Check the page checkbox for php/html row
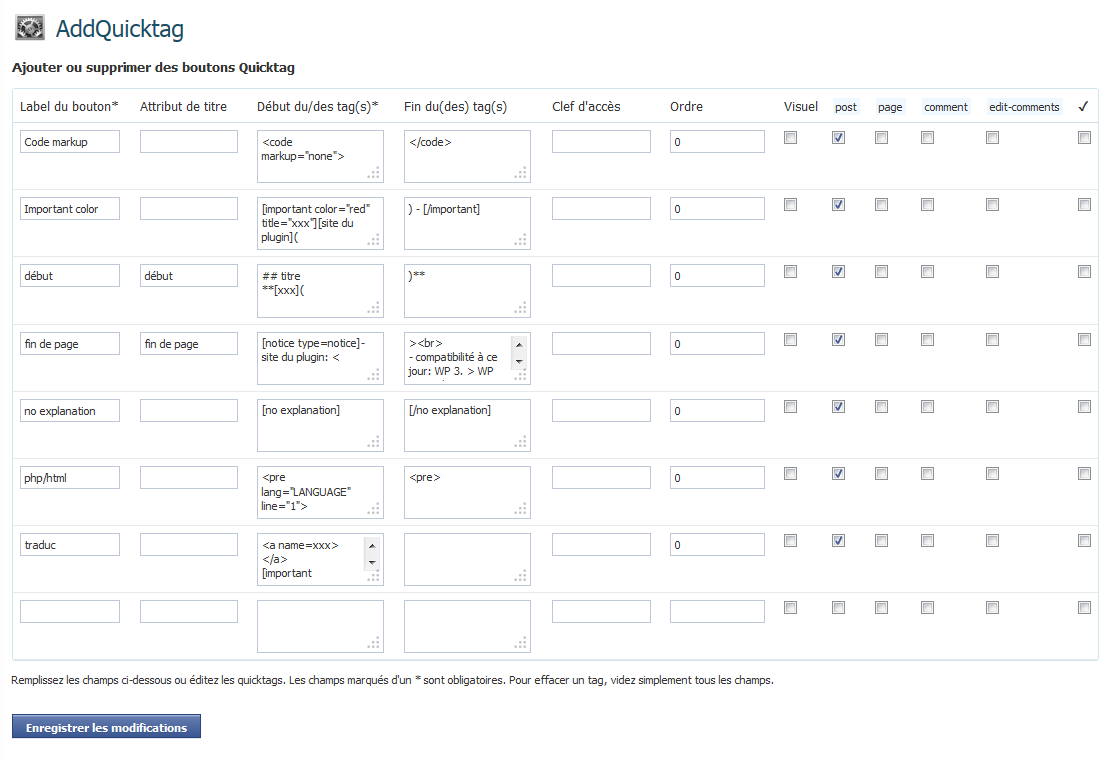The width and height of the screenshot is (1100, 760). (x=882, y=474)
